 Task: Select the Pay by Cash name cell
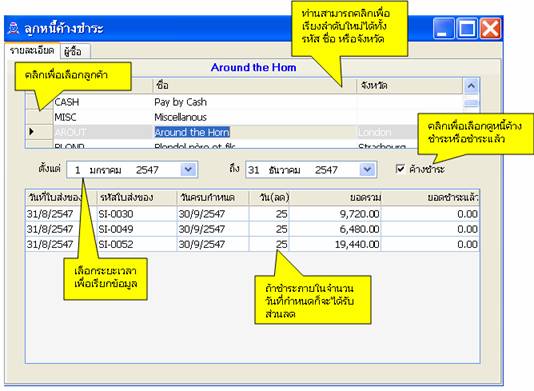click(180, 102)
